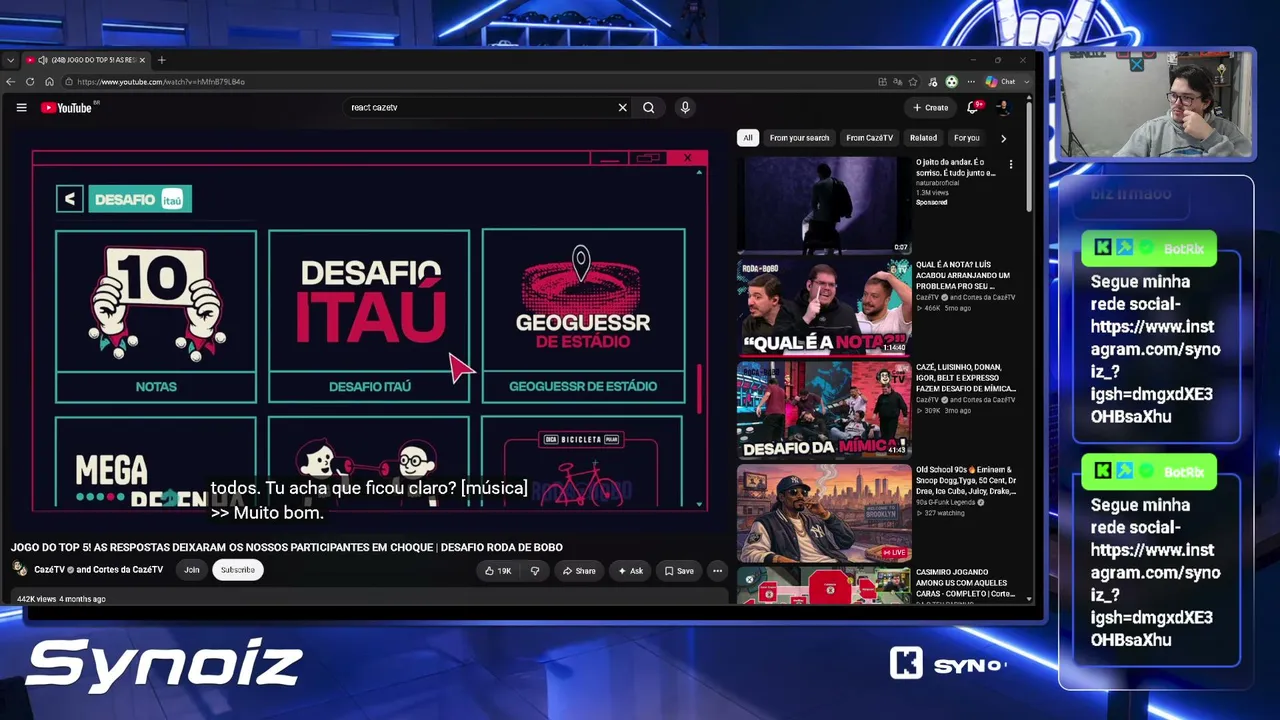Open browser settings ellipsis menu
The width and height of the screenshot is (1280, 720).
pyautogui.click(x=971, y=82)
